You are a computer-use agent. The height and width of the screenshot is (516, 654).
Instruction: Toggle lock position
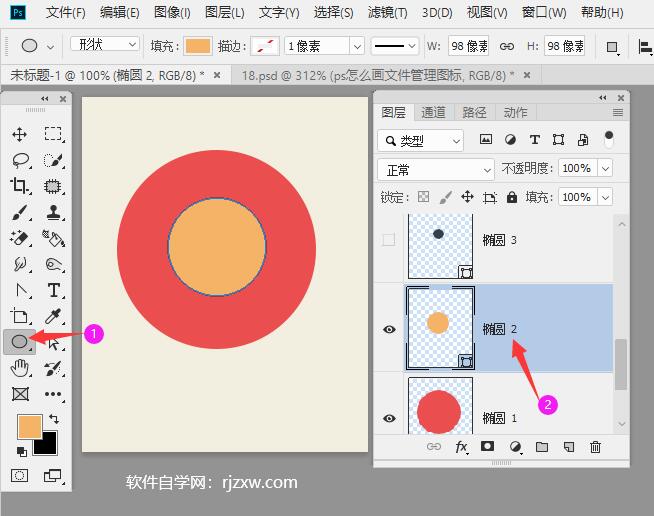468,196
